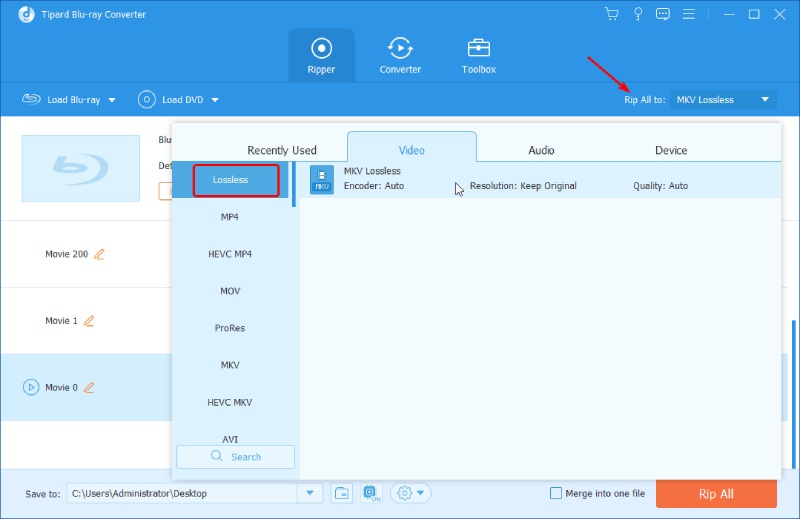Enable Merge into one file
The image size is (800, 519).
click(x=556, y=493)
